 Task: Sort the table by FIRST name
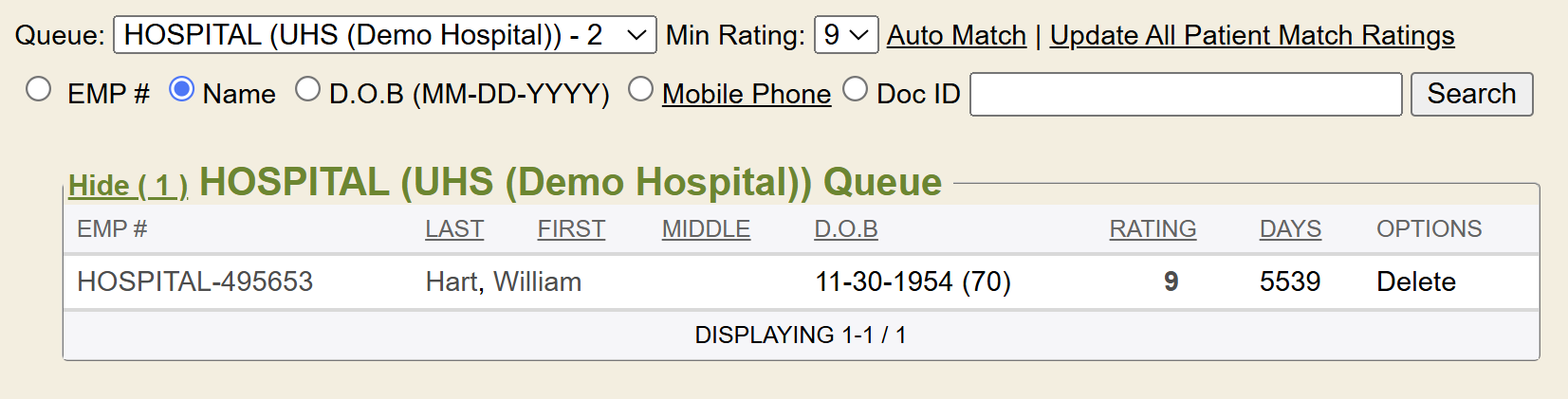[x=571, y=229]
